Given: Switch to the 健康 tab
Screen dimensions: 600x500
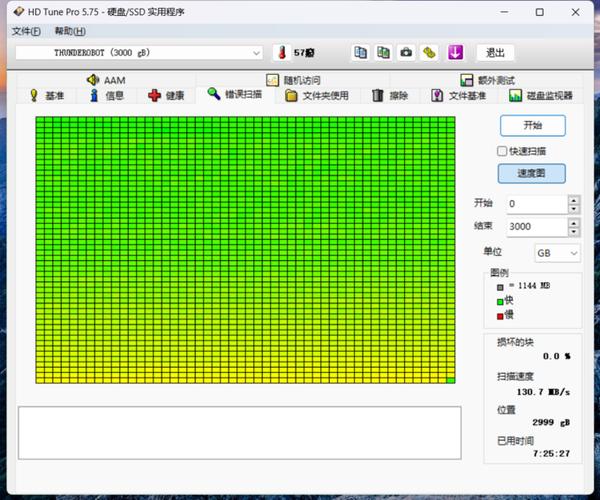Looking at the screenshot, I should click(x=166, y=95).
